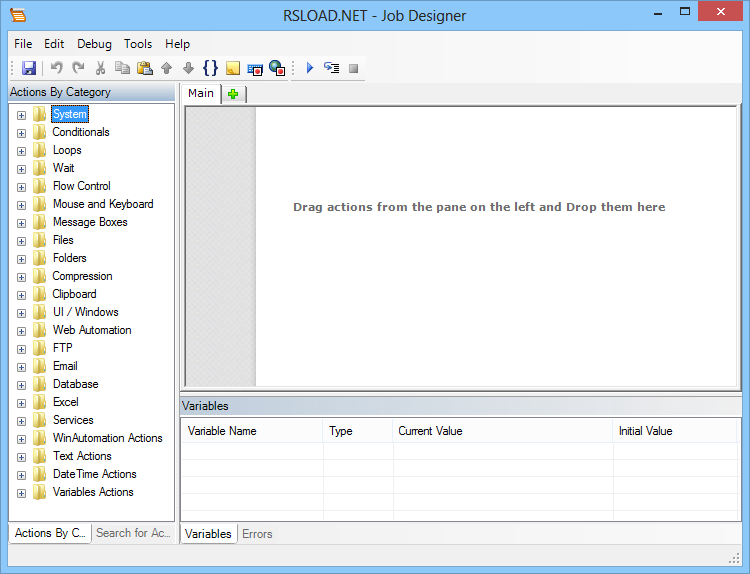The image size is (750, 574).
Task: Expand the Flow Control category
Action: pos(21,188)
